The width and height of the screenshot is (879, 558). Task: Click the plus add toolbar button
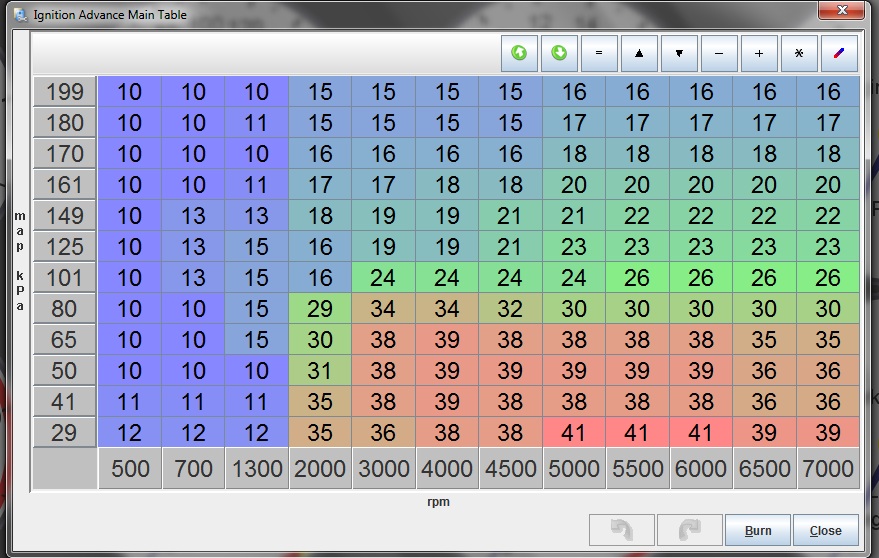click(x=759, y=53)
